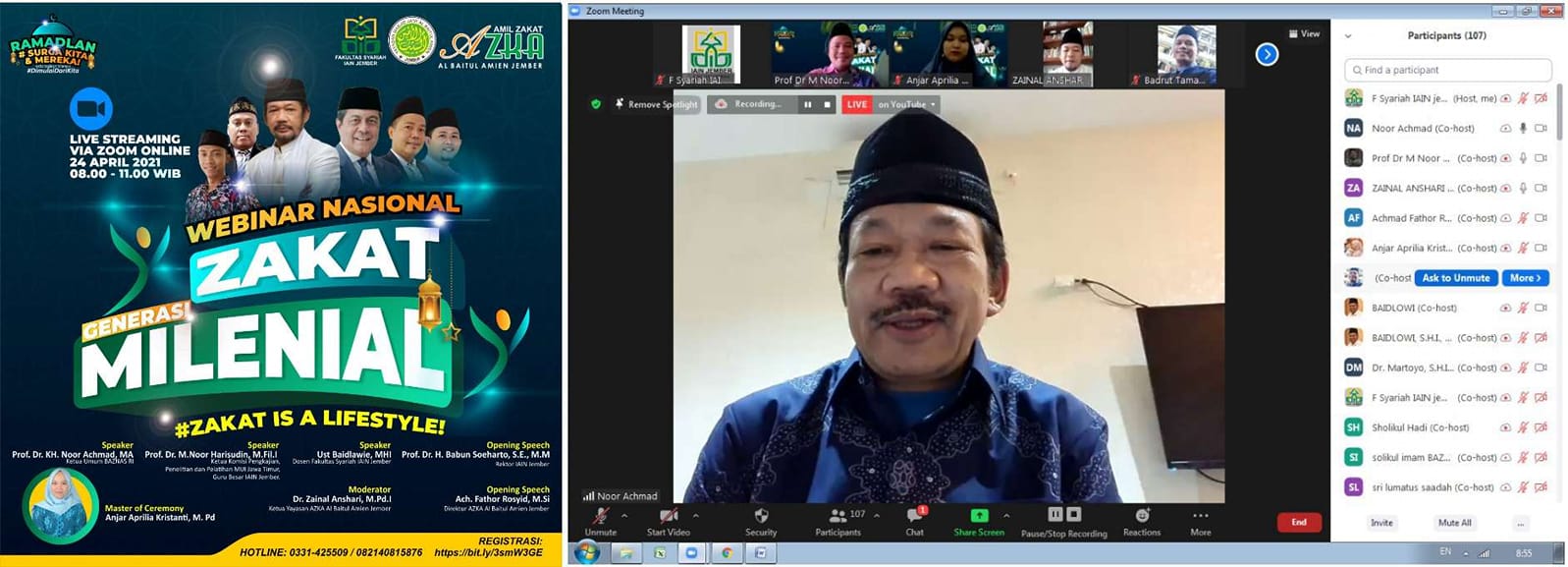1568x567 pixels.
Task: Stop recording from the top recording bar
Action: [827, 104]
